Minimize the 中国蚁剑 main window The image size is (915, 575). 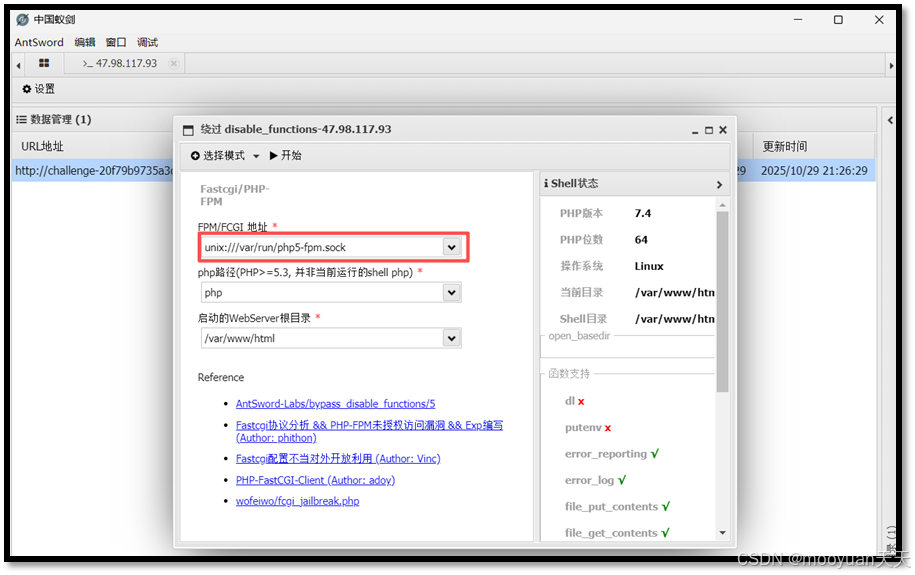click(798, 19)
